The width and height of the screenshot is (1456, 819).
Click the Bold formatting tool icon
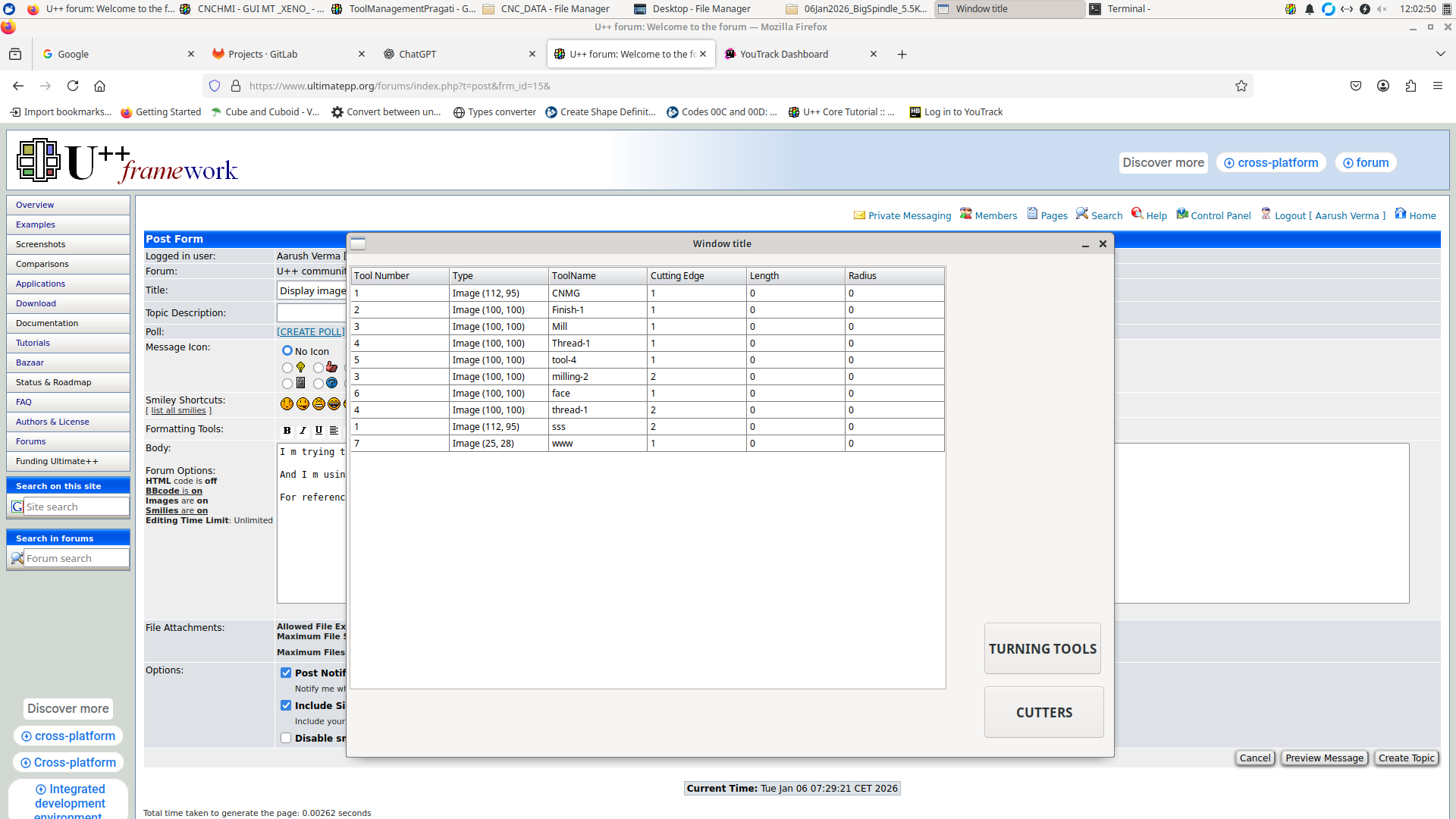pyautogui.click(x=287, y=431)
